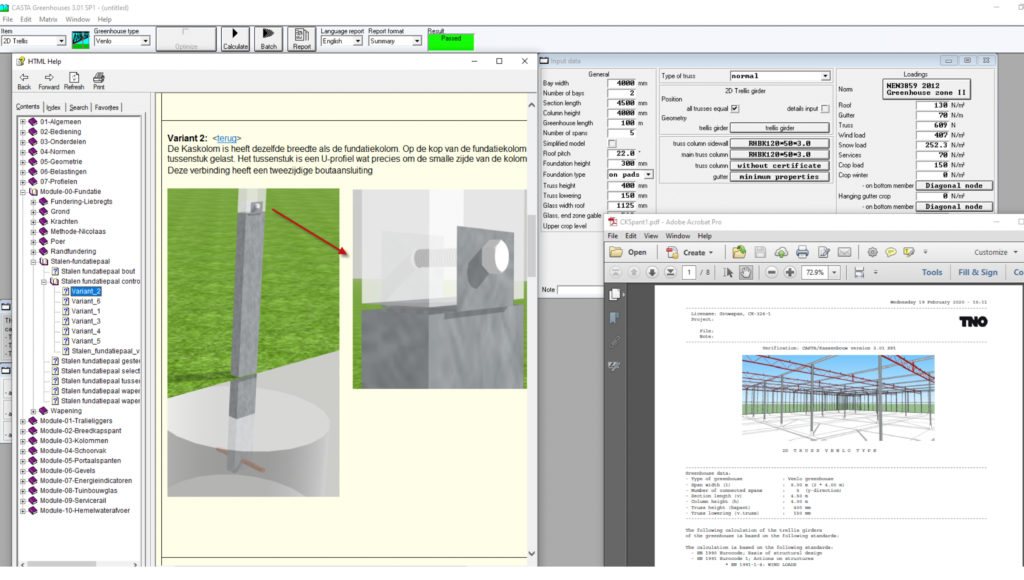Viewport: 1024px width, 580px height.
Task: Toggle the 'all trusses equal' checkbox
Action: click(x=735, y=108)
